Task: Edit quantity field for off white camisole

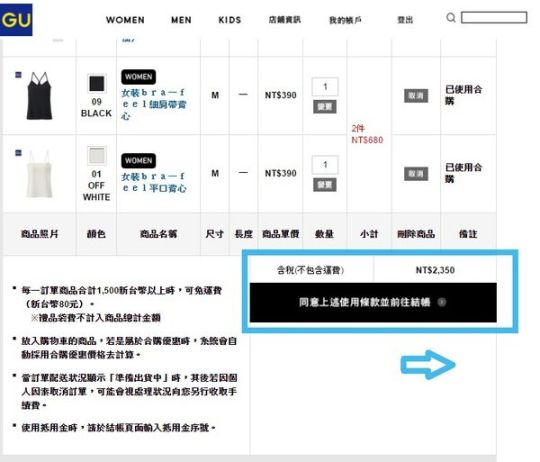Action: coord(325,165)
